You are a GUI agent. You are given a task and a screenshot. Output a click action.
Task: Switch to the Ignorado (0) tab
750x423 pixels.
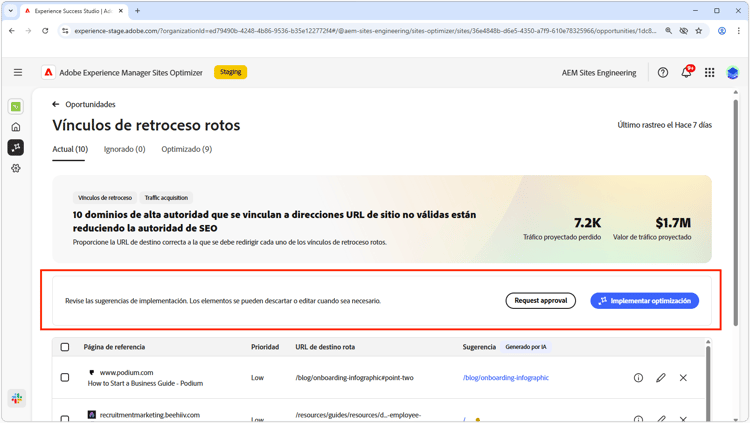tap(124, 149)
